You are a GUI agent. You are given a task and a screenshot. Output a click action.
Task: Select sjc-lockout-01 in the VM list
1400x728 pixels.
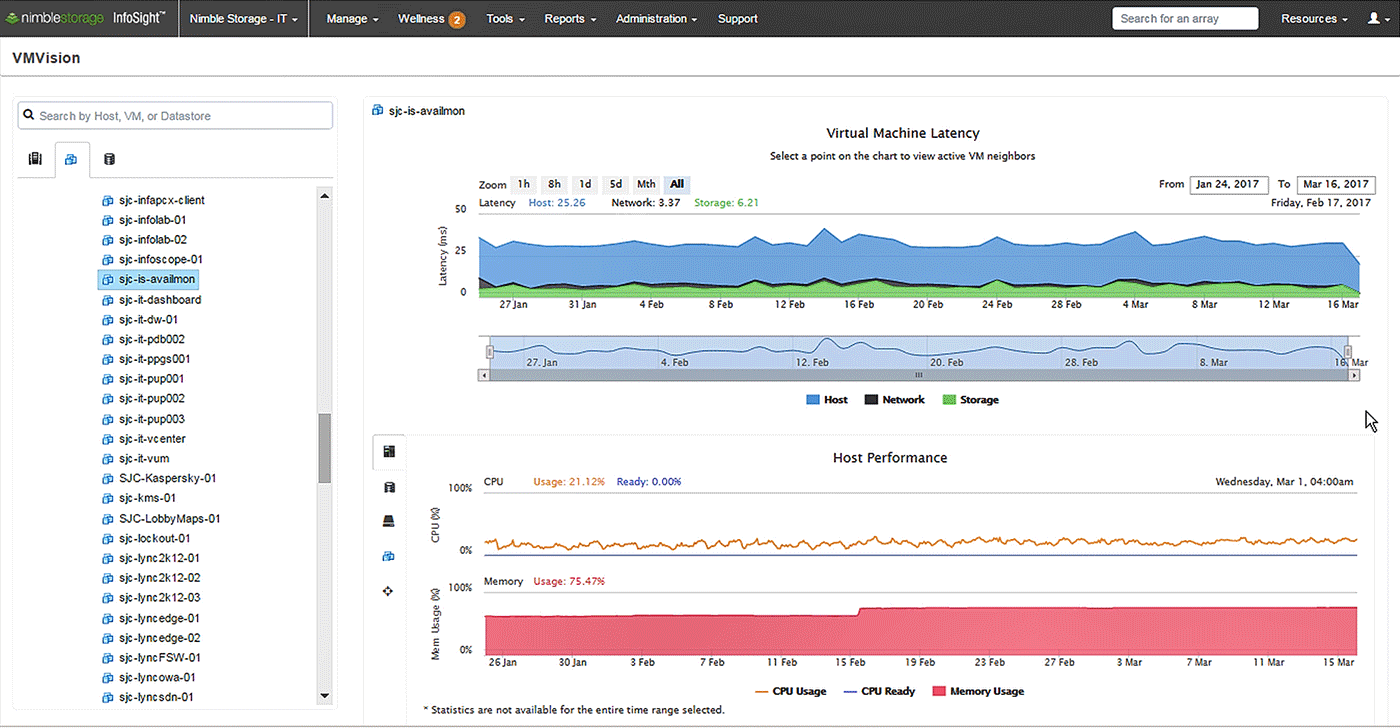(155, 538)
